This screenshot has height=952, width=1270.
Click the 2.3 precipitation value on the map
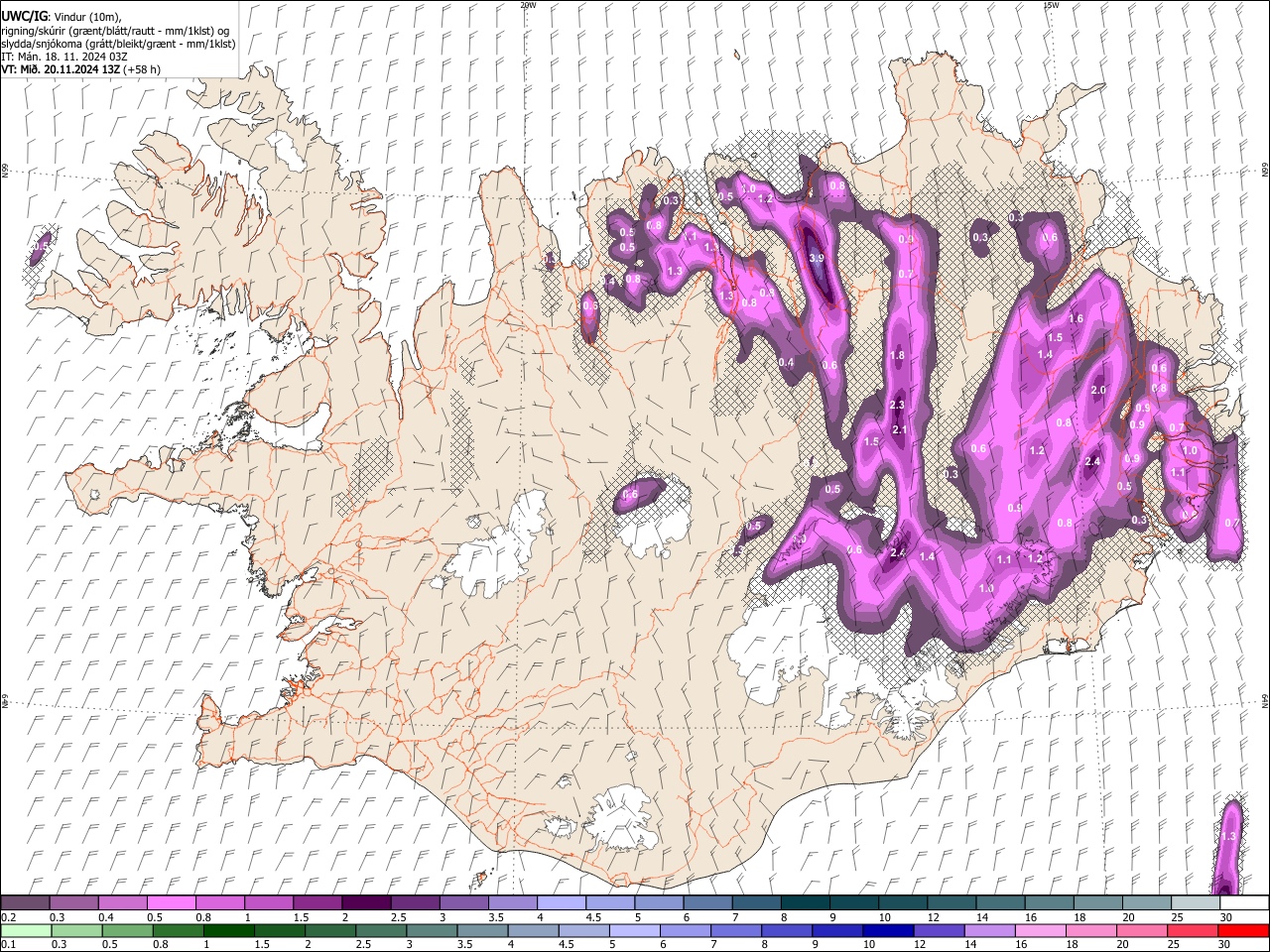pos(897,405)
